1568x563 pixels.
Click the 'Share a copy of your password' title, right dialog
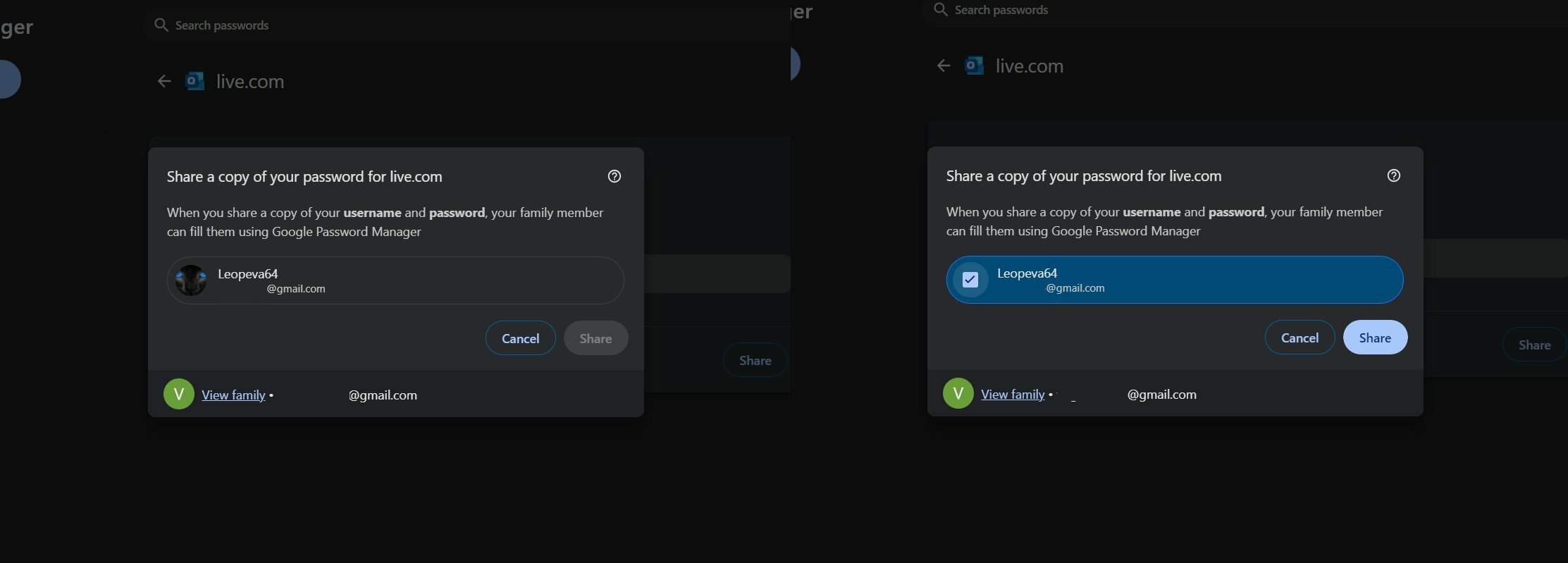(x=1084, y=176)
